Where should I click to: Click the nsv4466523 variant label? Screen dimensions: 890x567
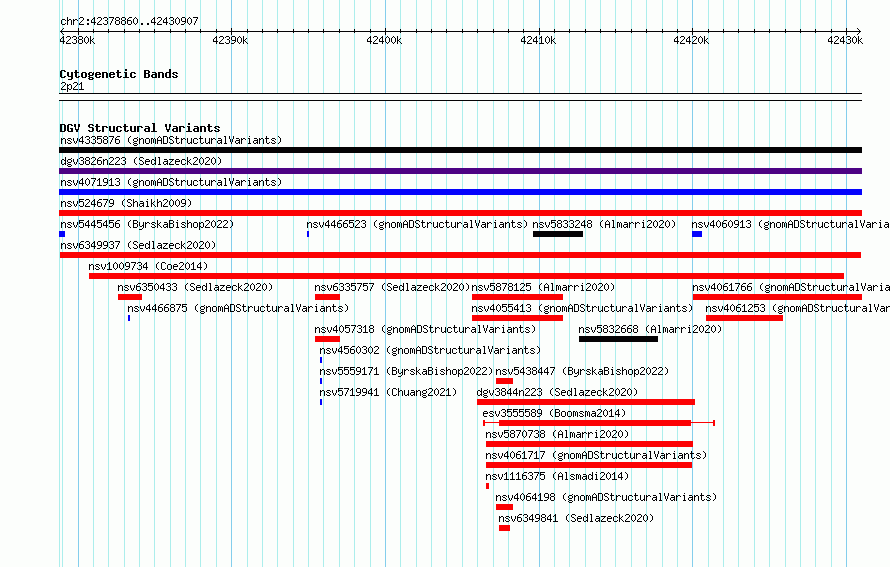[x=417, y=224]
